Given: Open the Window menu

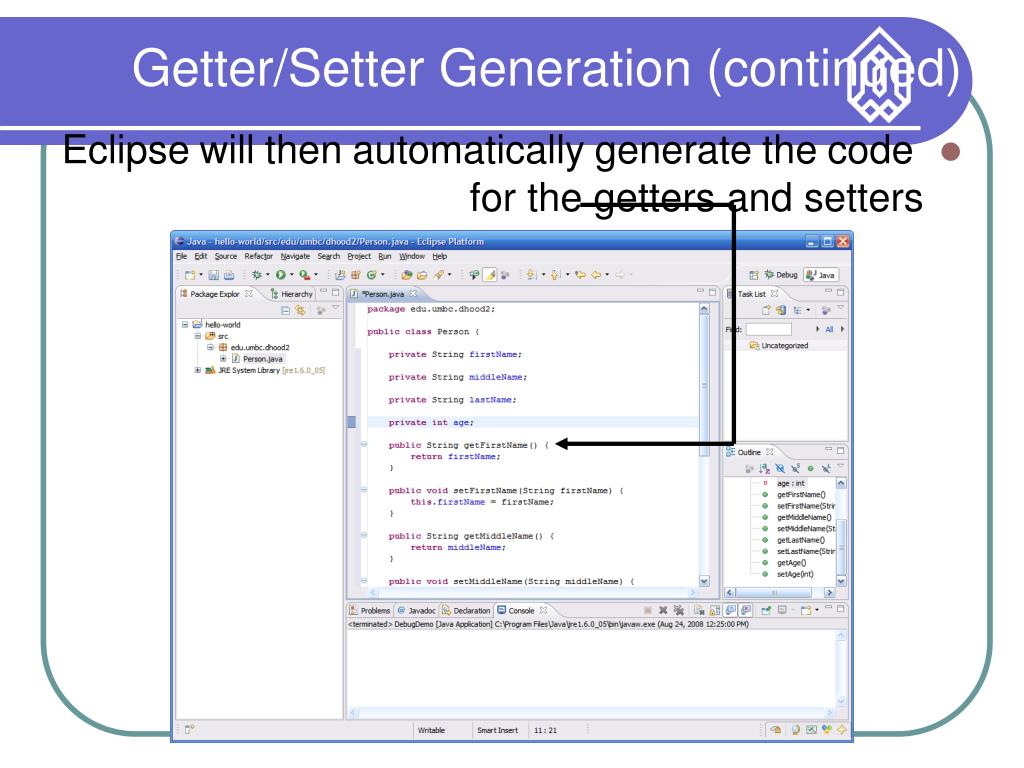Looking at the screenshot, I should [412, 257].
